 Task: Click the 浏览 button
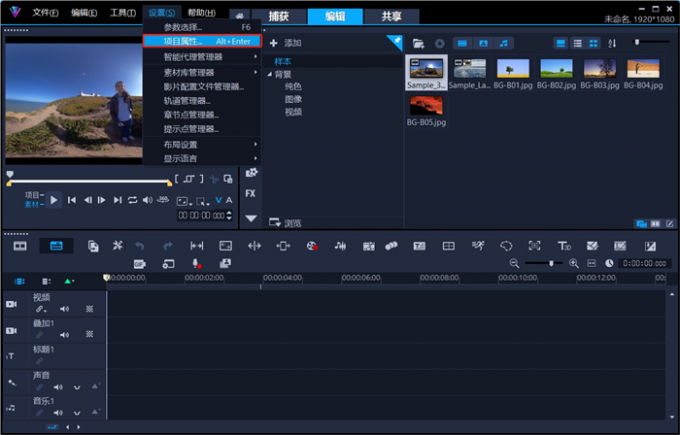(285, 223)
